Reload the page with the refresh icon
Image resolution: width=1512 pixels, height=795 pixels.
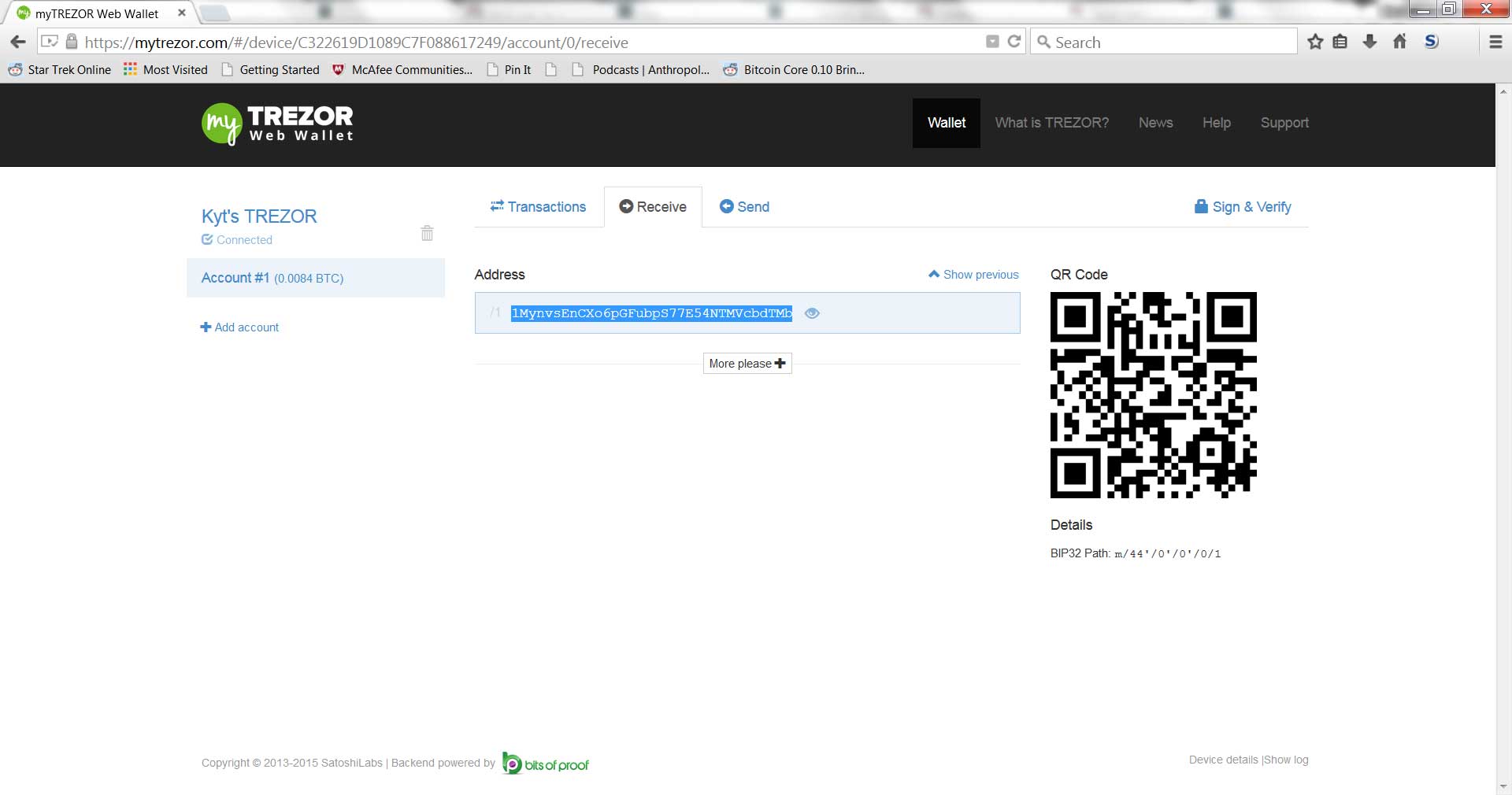pyautogui.click(x=1014, y=42)
